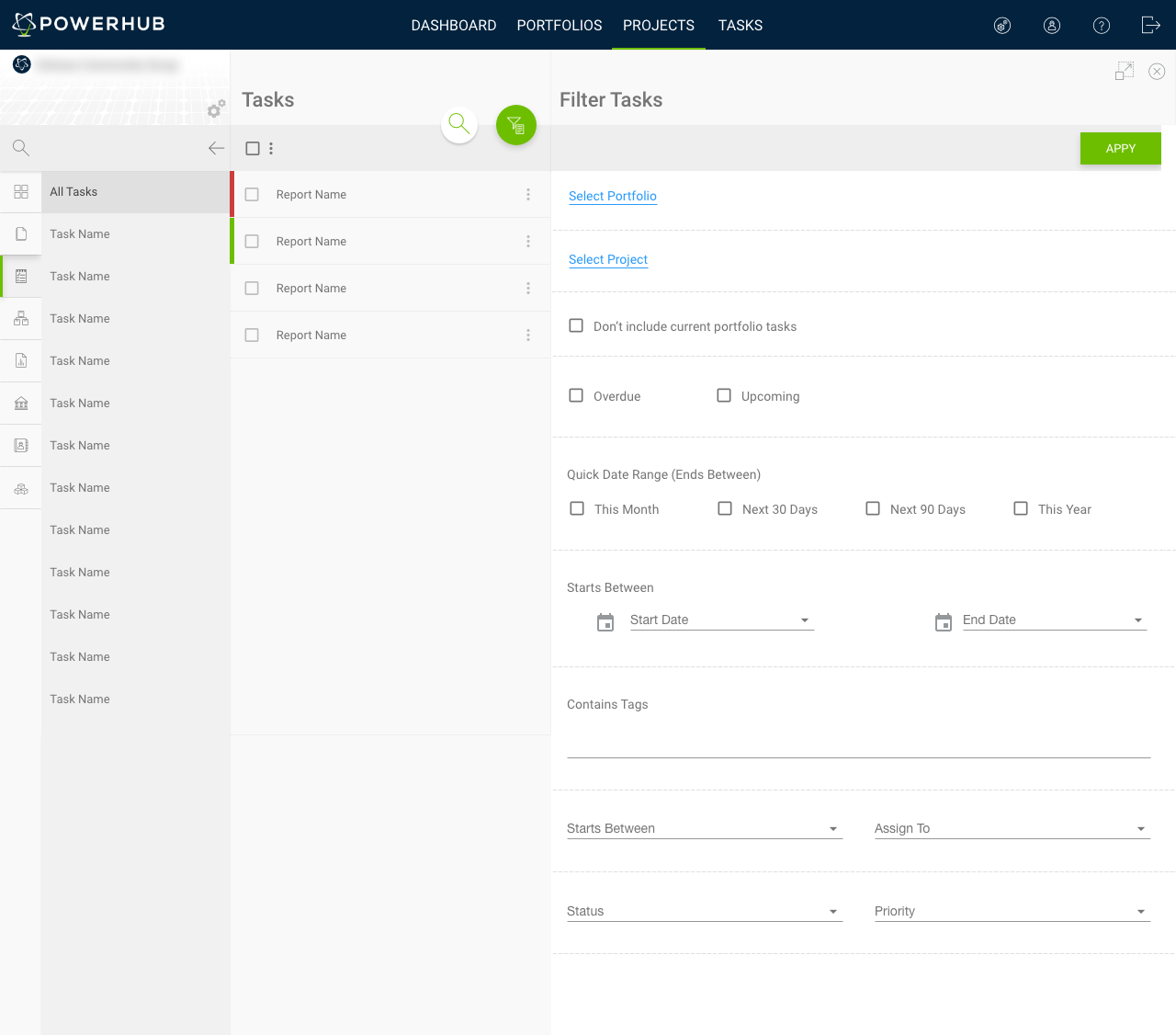Tick the Next 30 Days checkbox
The height and width of the screenshot is (1035, 1176).
coord(725,508)
